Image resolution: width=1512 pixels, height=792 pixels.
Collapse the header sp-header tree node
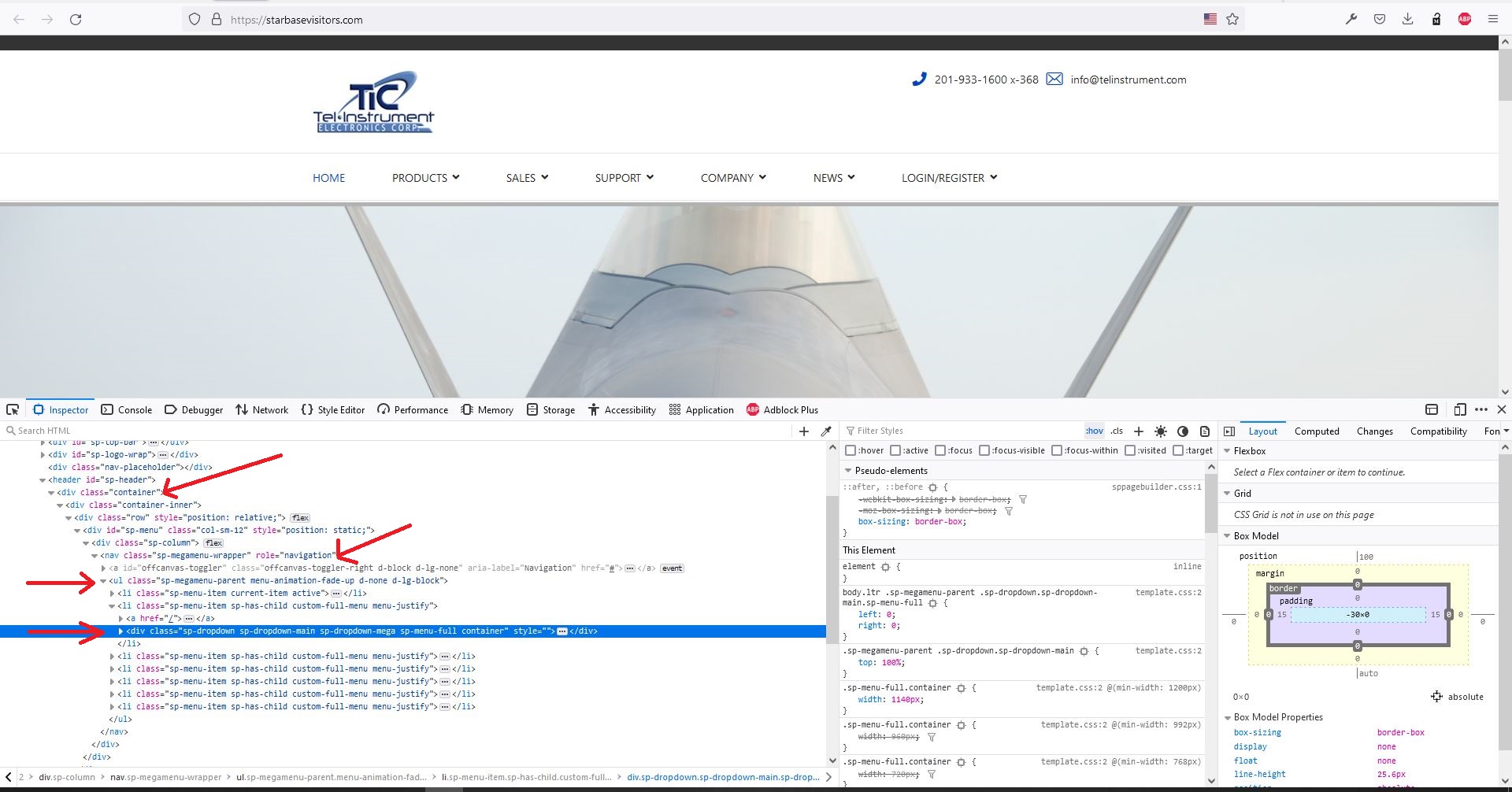(43, 479)
